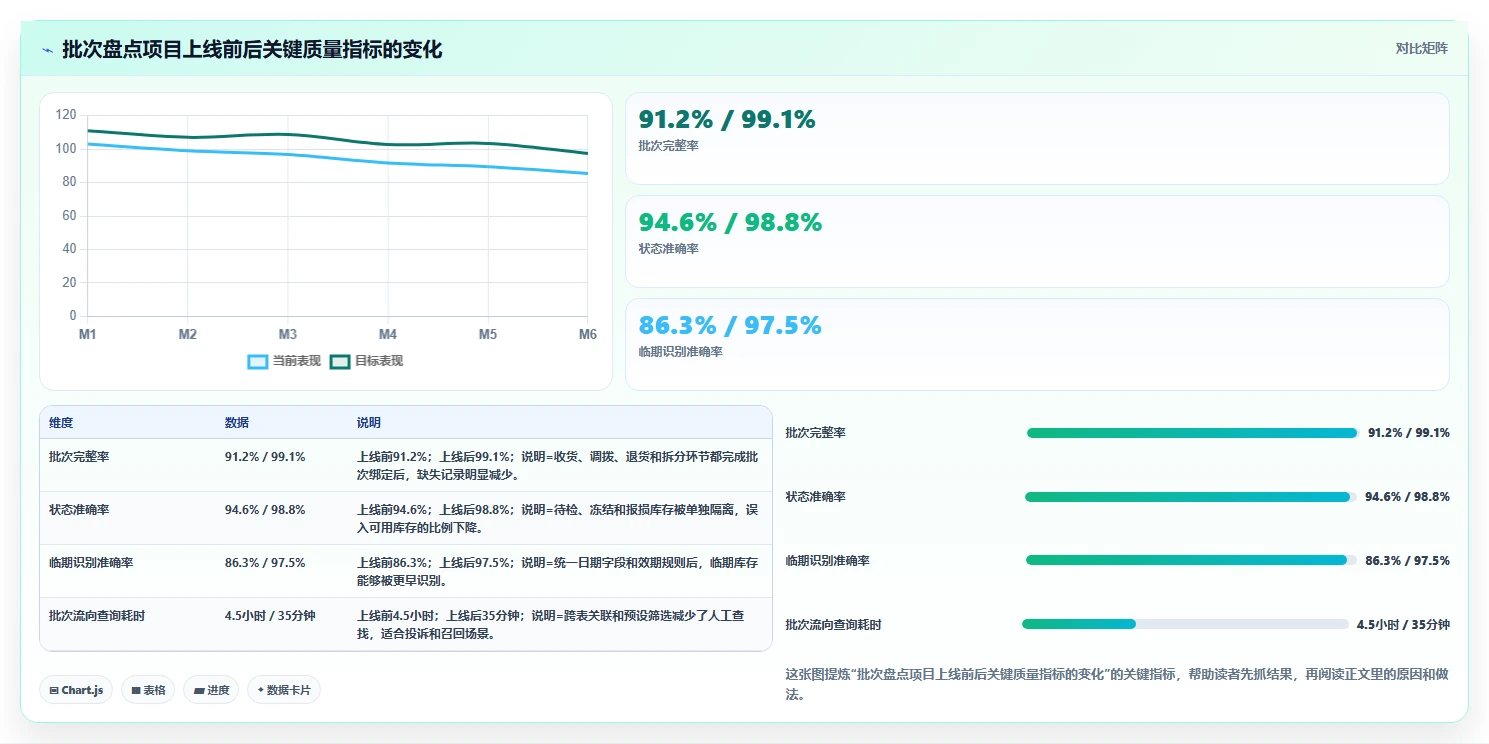Select the 表格 tag chip

tap(148, 690)
